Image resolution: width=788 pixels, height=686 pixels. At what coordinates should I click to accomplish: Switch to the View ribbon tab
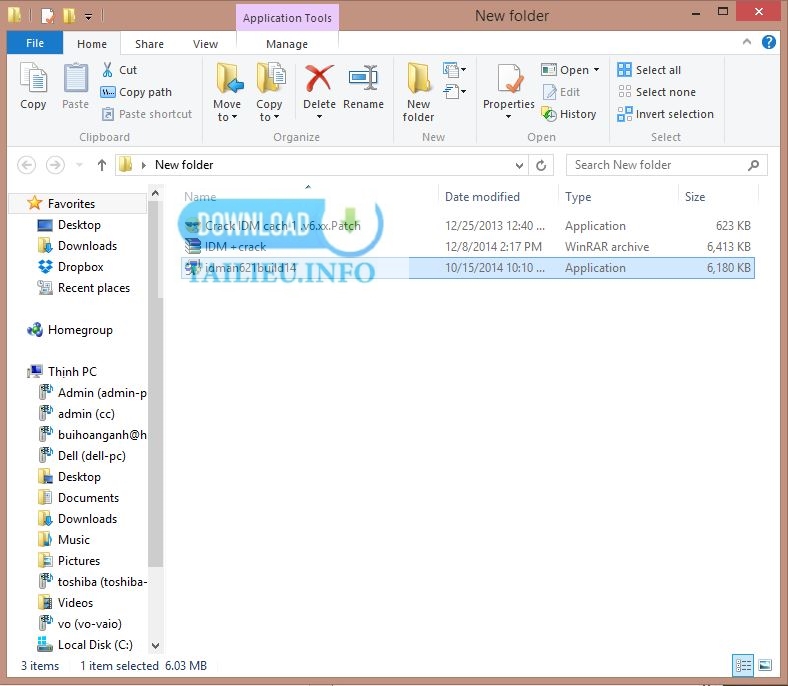(205, 44)
